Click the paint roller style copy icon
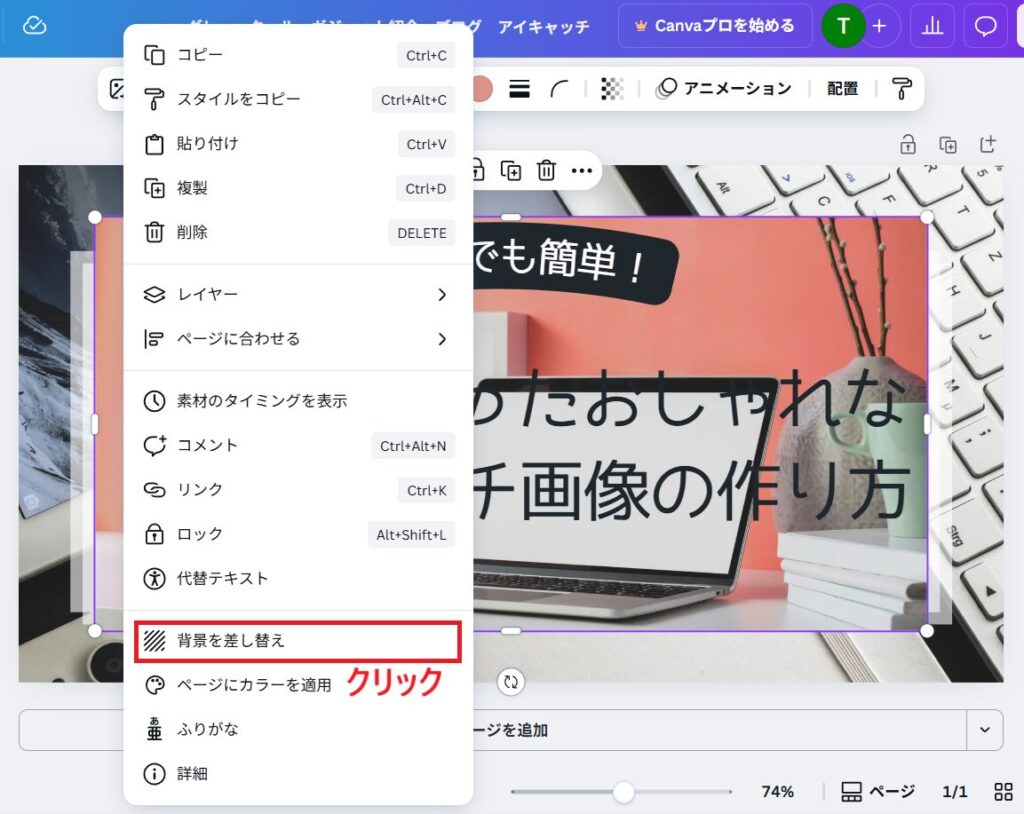Viewport: 1024px width, 814px height. click(x=902, y=89)
